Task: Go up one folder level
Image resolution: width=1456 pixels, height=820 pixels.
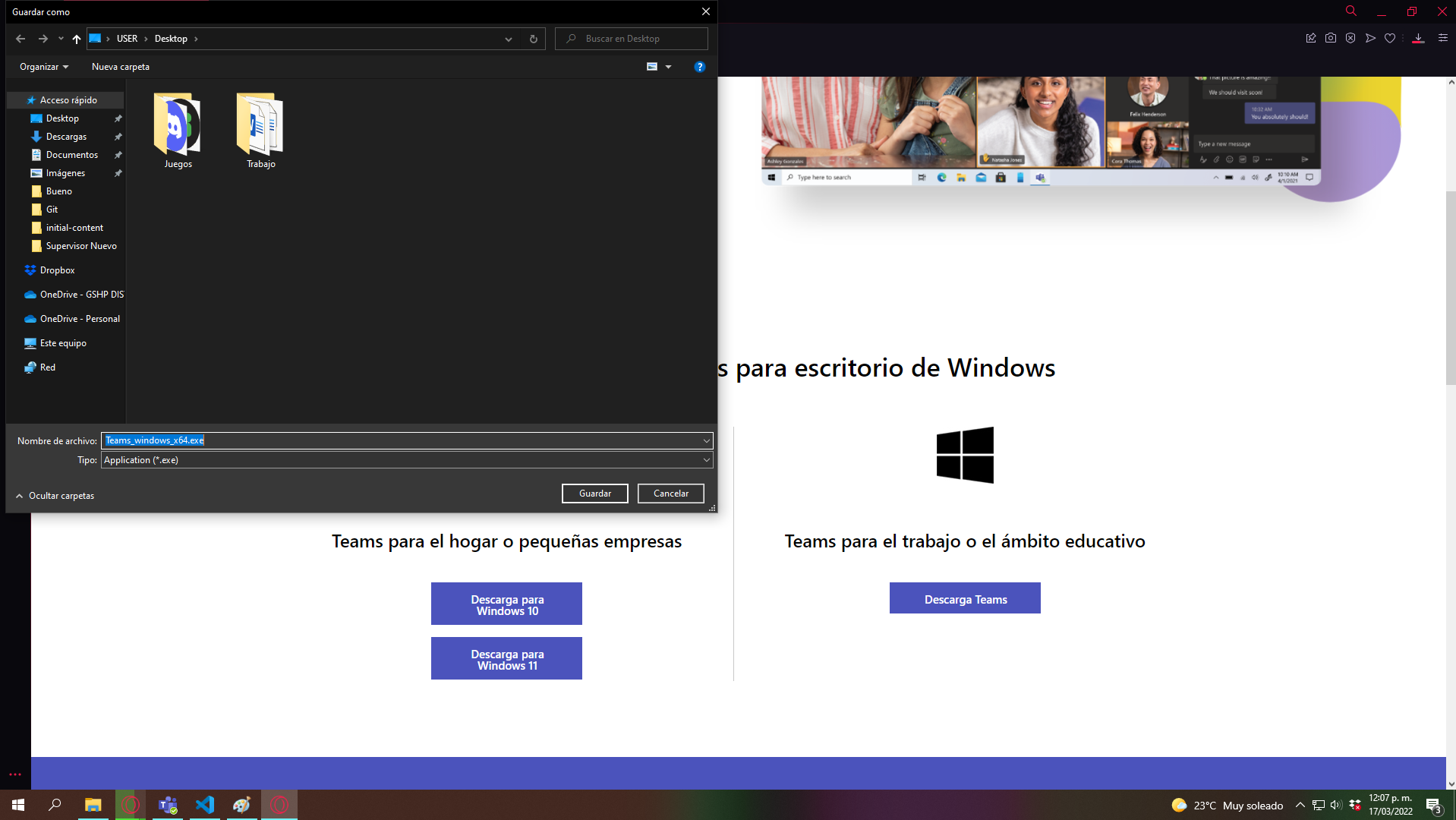Action: tap(77, 39)
